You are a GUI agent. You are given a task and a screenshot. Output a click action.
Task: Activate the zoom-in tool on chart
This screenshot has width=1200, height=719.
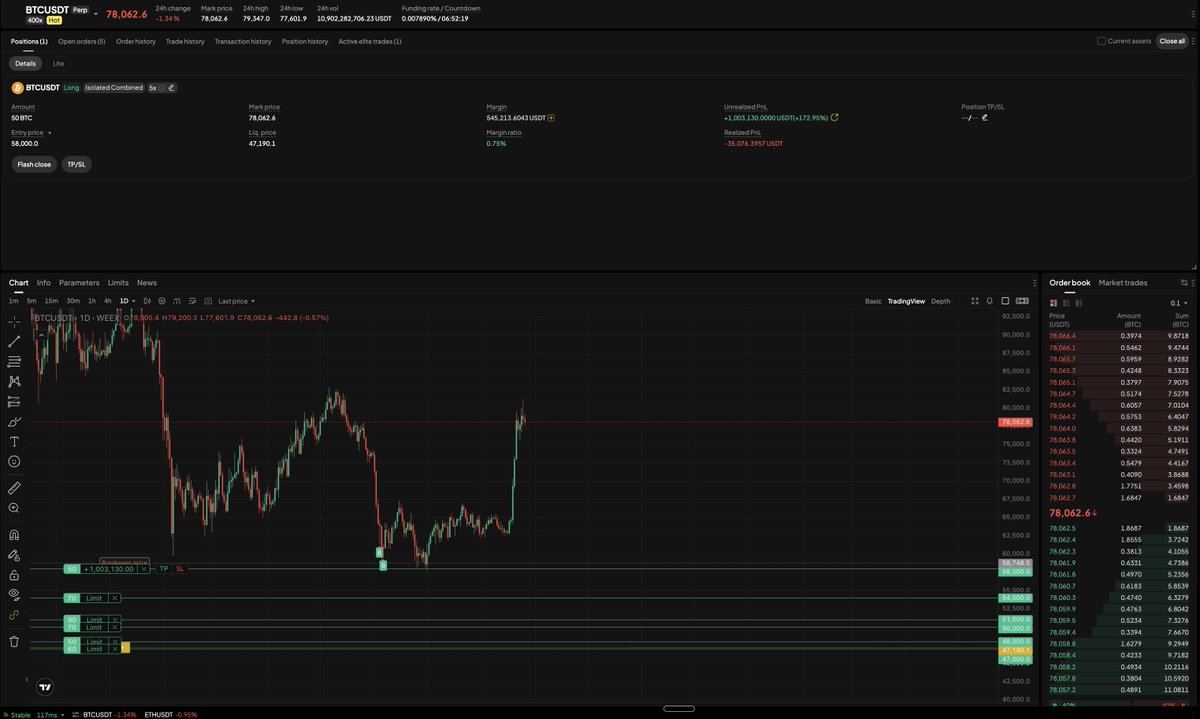point(14,508)
